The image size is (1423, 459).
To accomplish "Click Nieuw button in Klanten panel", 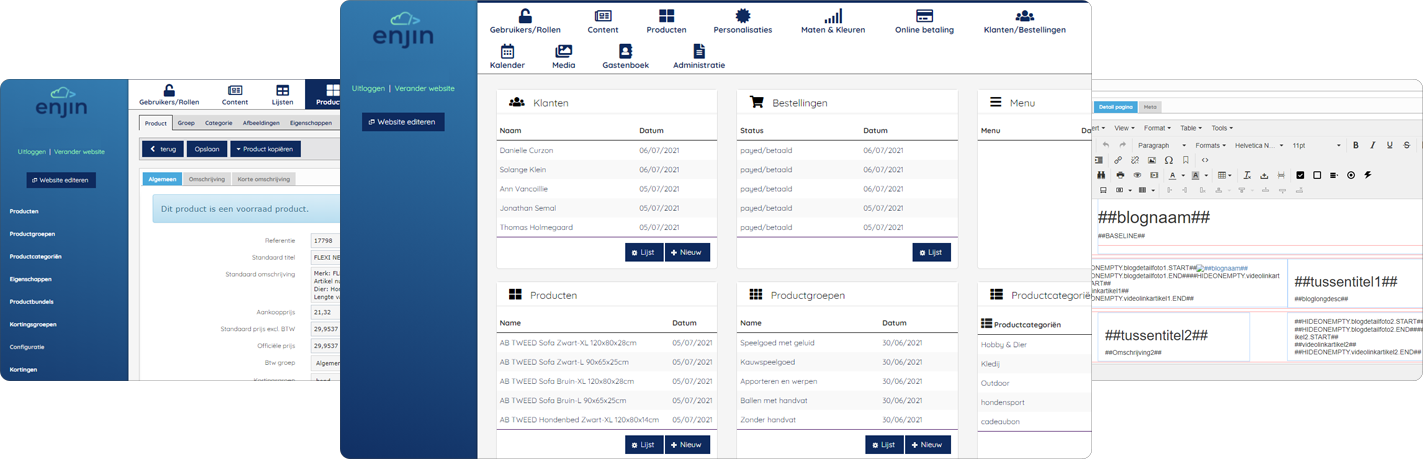I will (688, 252).
